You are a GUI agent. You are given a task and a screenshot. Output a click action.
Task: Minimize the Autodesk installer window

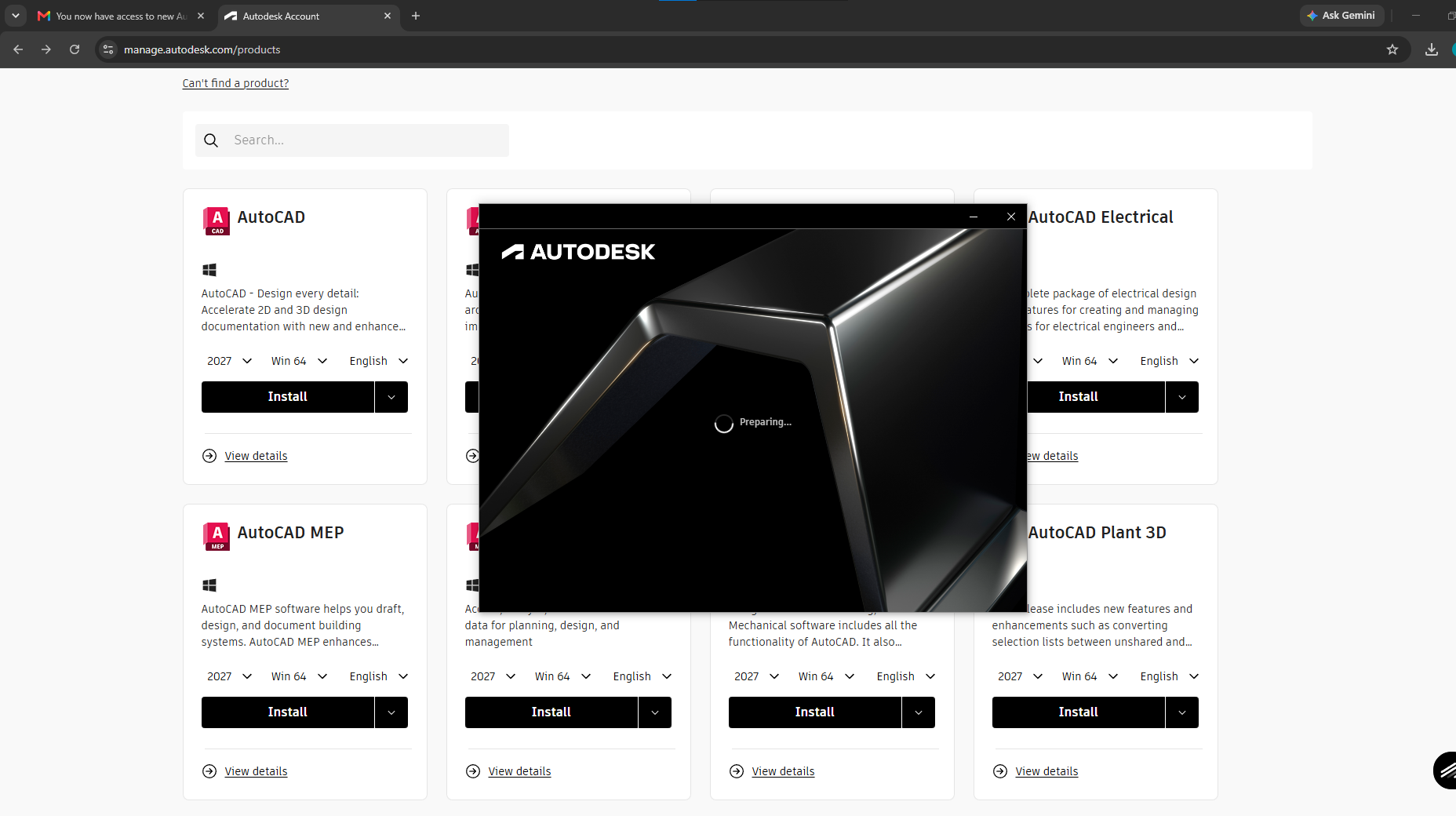(974, 217)
